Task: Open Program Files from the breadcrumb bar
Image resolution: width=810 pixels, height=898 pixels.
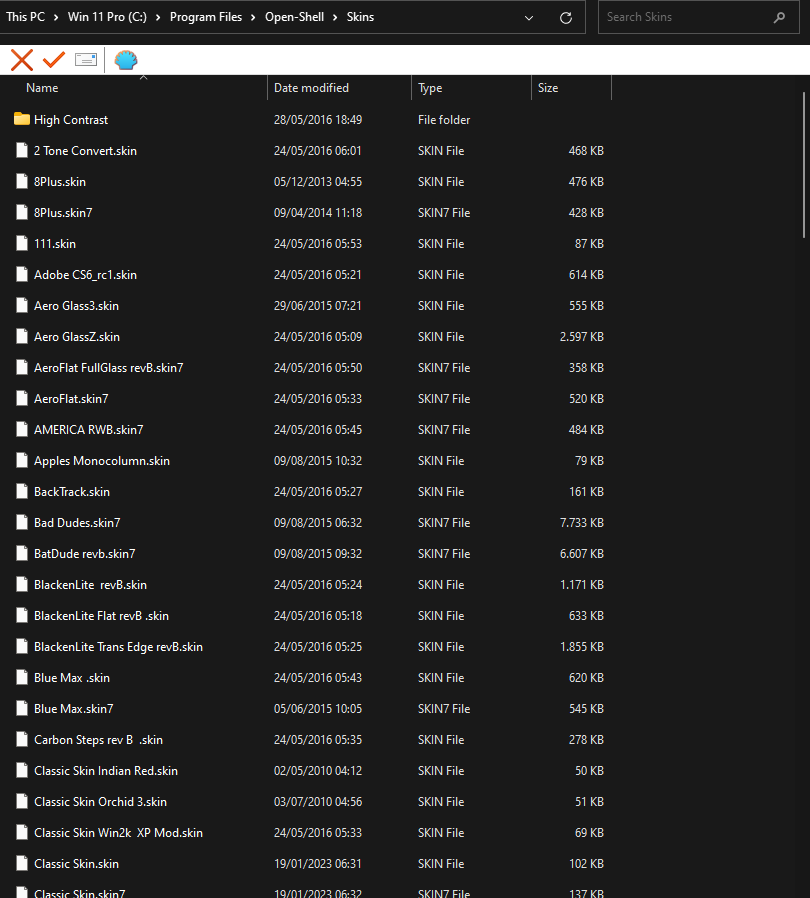Action: [x=206, y=17]
